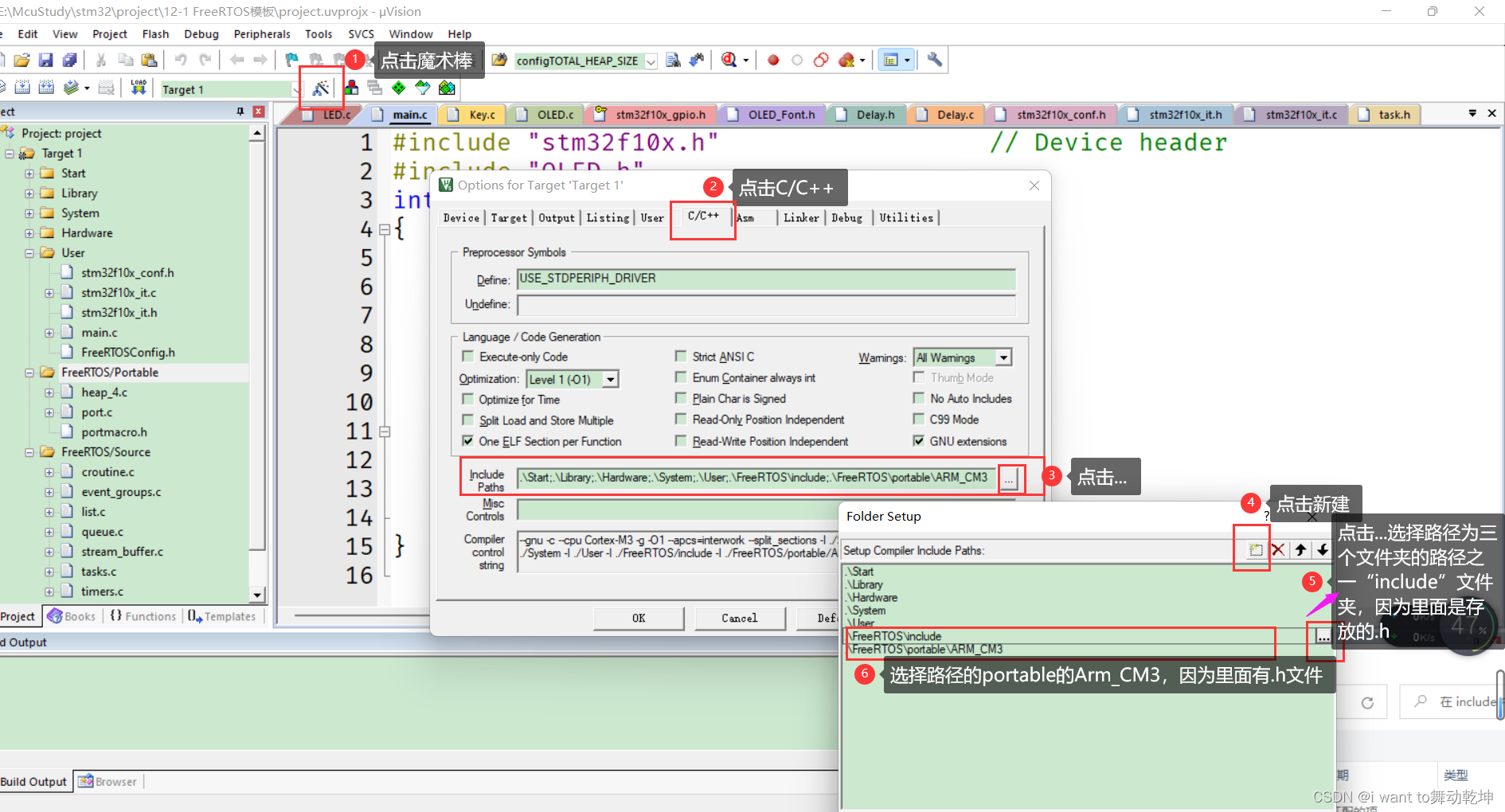Expand the Hardware folder node
Viewport: 1505px width, 812px height.
point(29,233)
